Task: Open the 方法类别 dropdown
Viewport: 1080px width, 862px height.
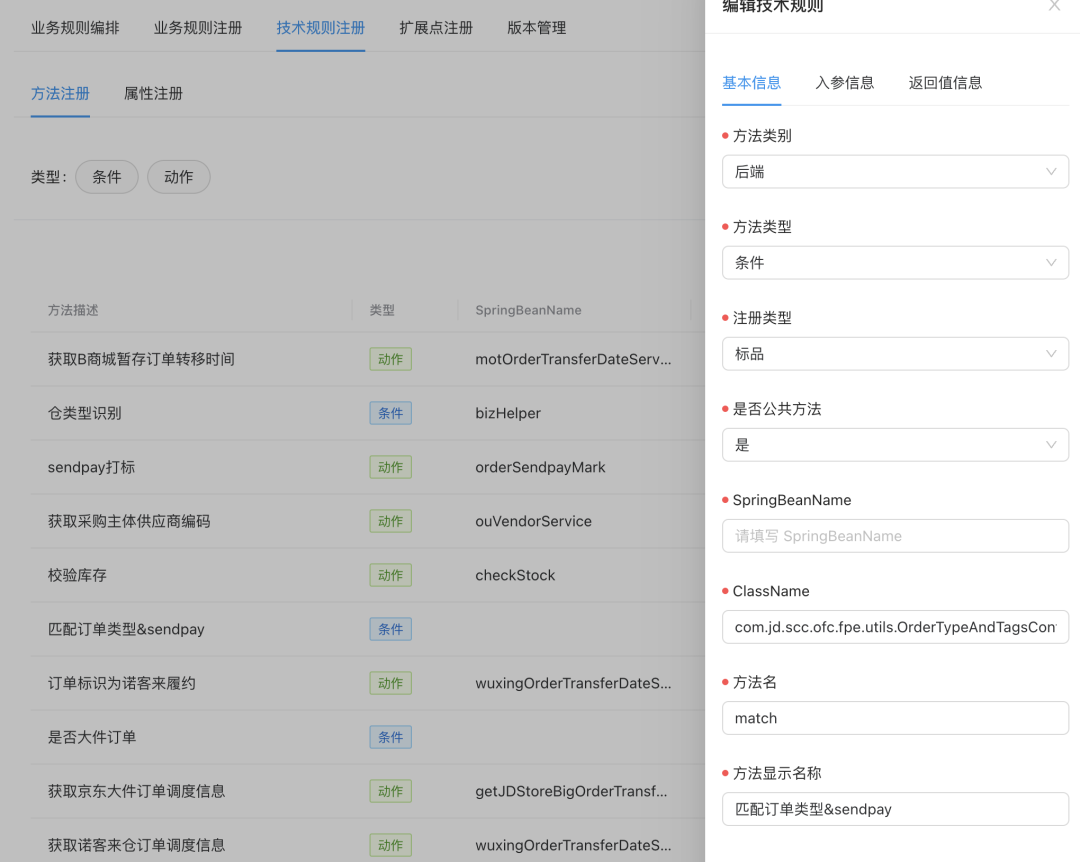Action: (895, 171)
